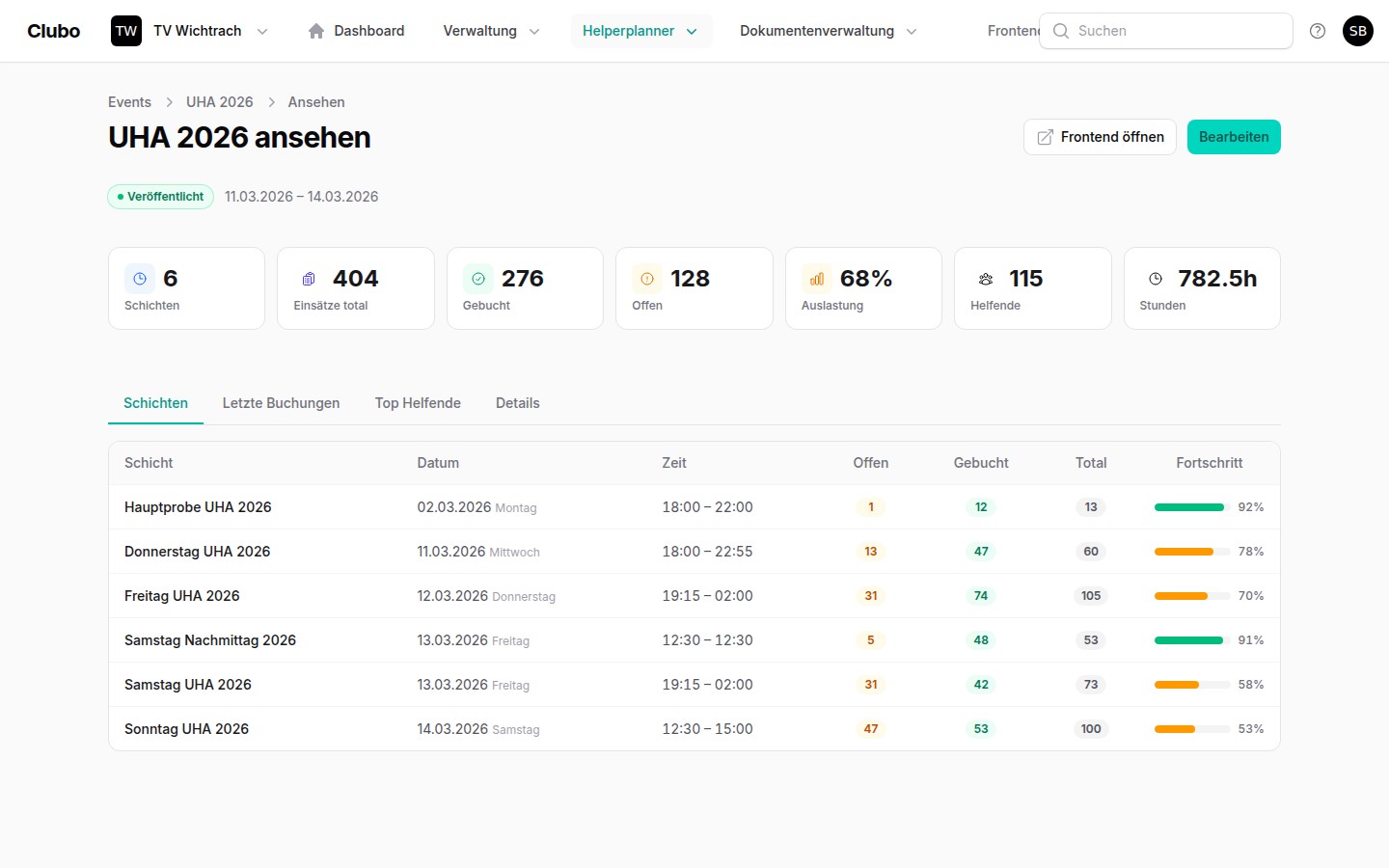Click the checkmark icon on Gebucht card
The width and height of the screenshot is (1389, 868).
(x=478, y=279)
